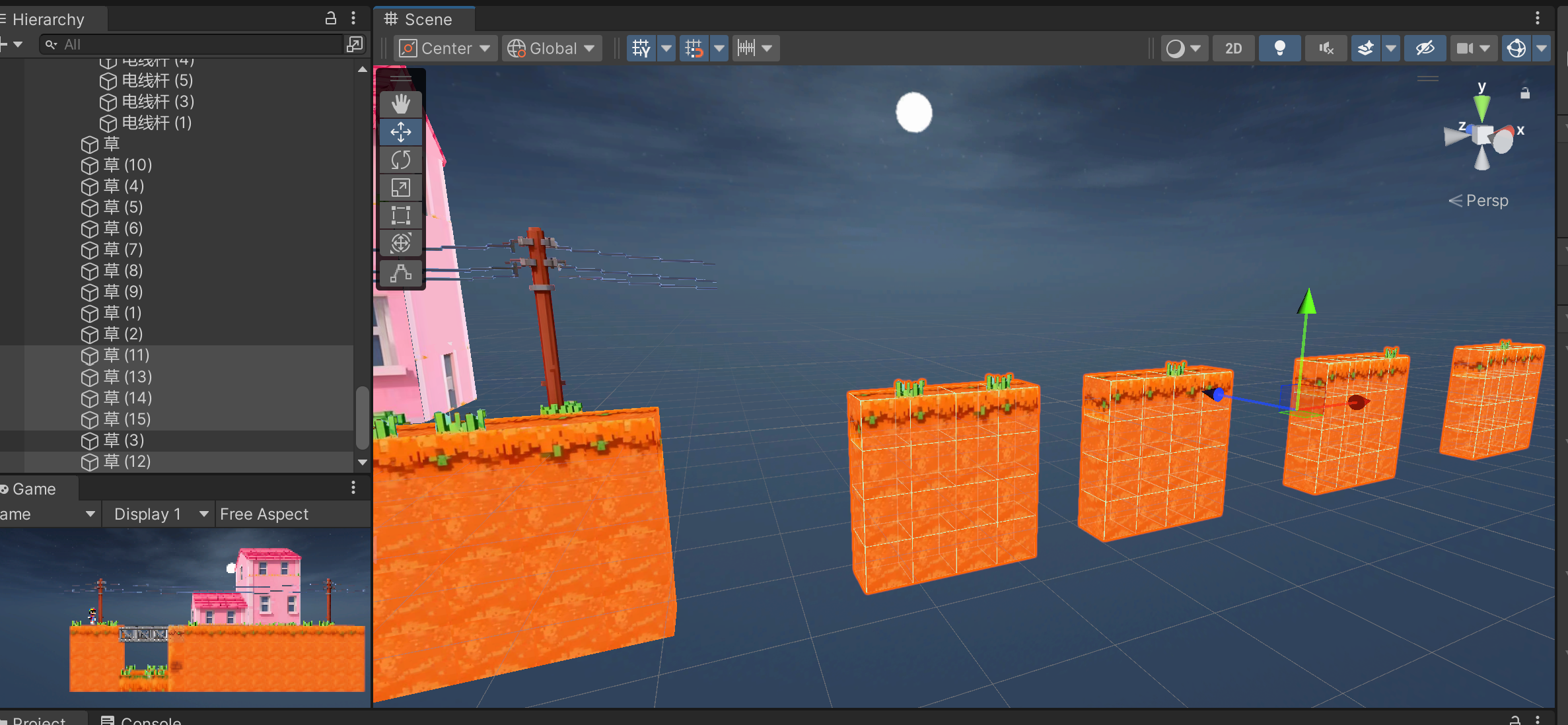Toggle scene lighting bulb
The image size is (1568, 725).
click(1279, 48)
